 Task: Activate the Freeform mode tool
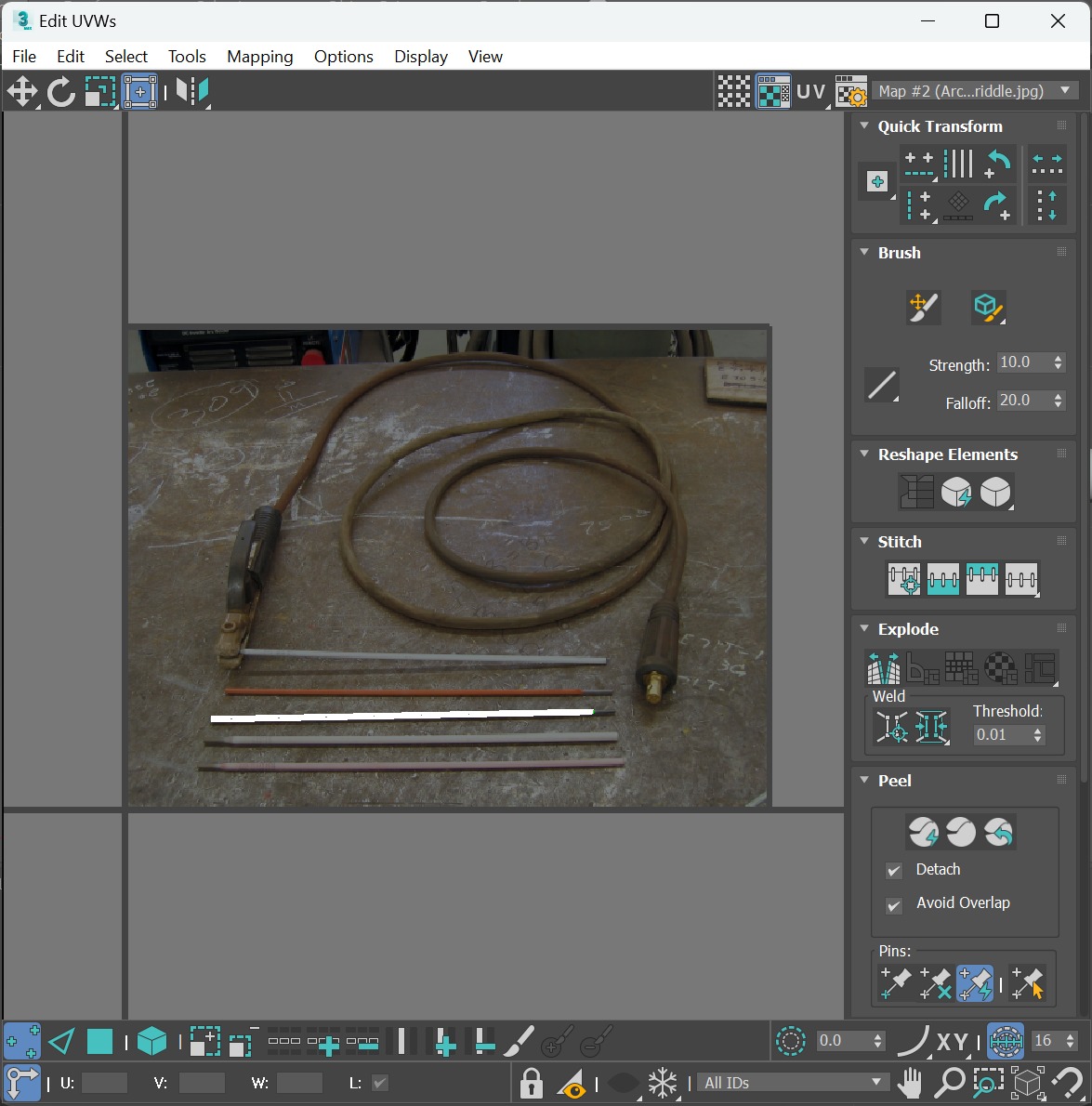pyautogui.click(x=139, y=92)
